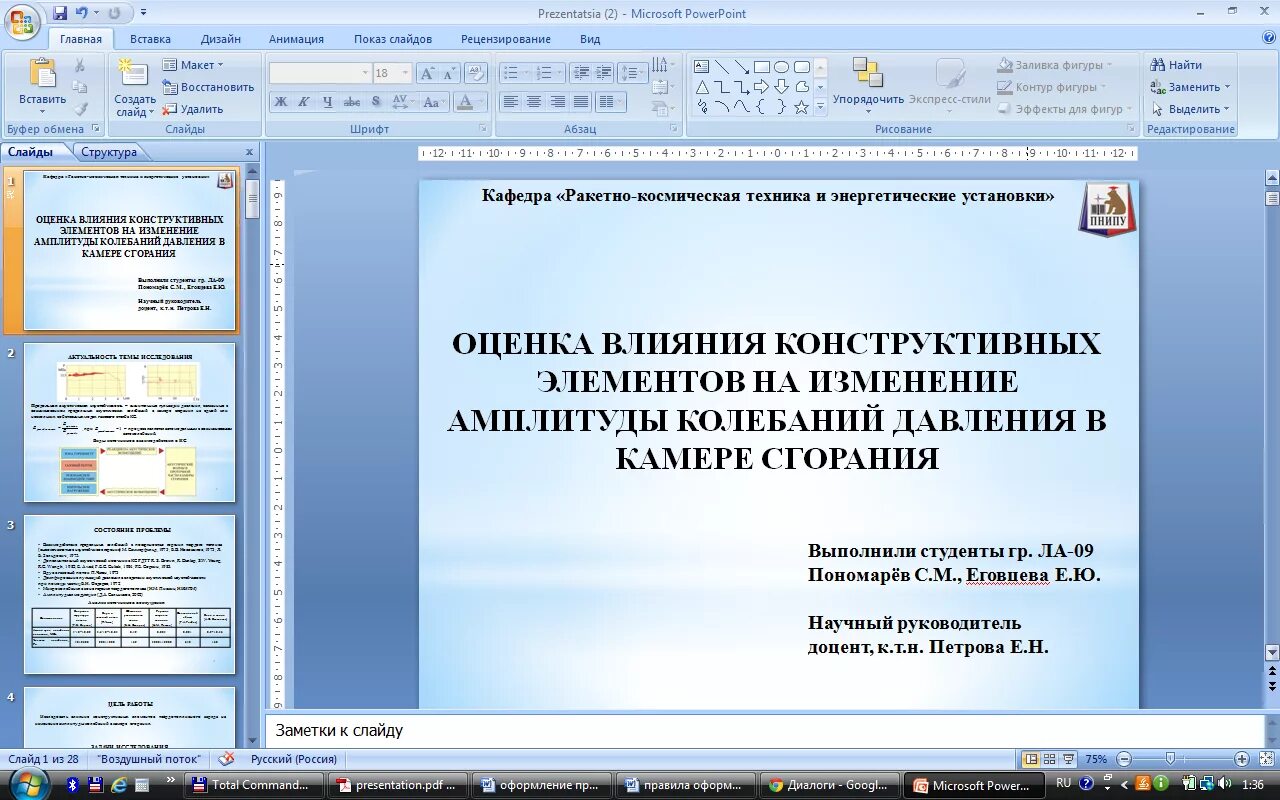
Task: Open the Дизайн ribbon tab
Action: coord(220,39)
